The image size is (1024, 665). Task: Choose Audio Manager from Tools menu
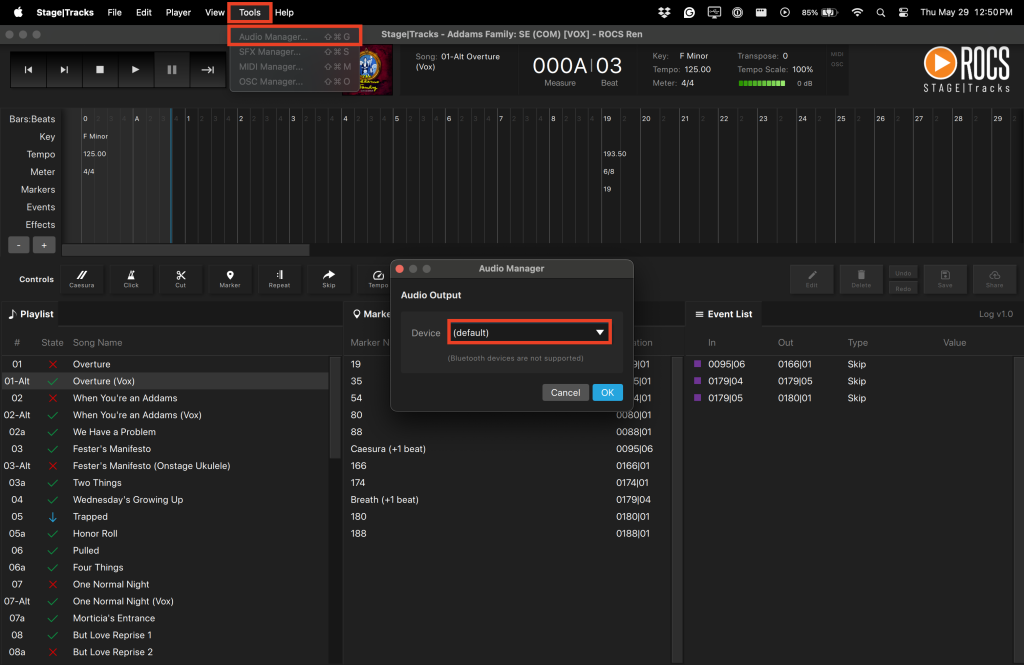[294, 37]
